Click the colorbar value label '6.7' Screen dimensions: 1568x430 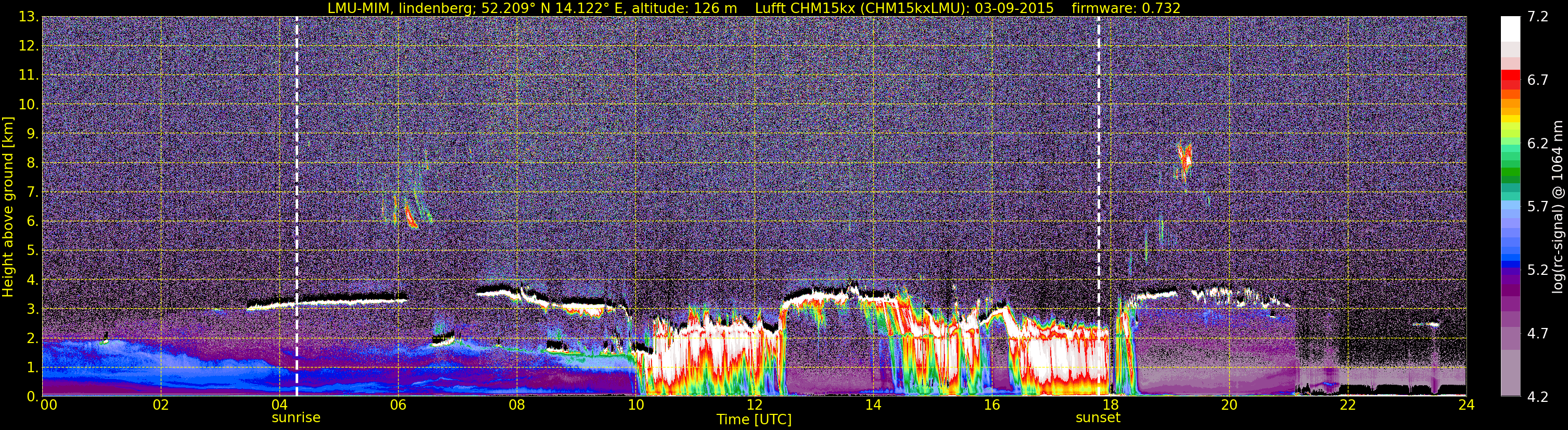1538,80
